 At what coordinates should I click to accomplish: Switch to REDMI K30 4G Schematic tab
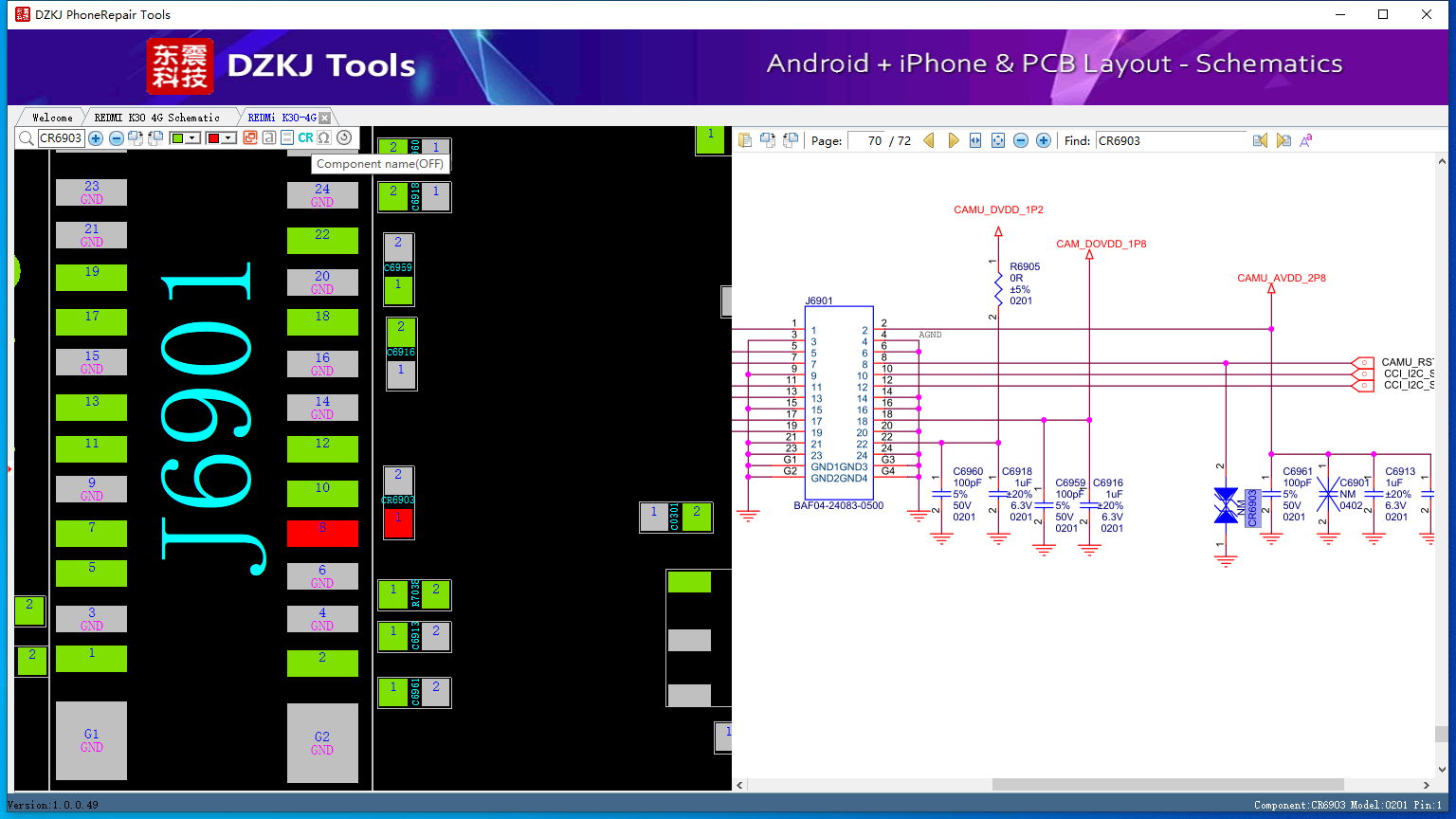pyautogui.click(x=156, y=118)
